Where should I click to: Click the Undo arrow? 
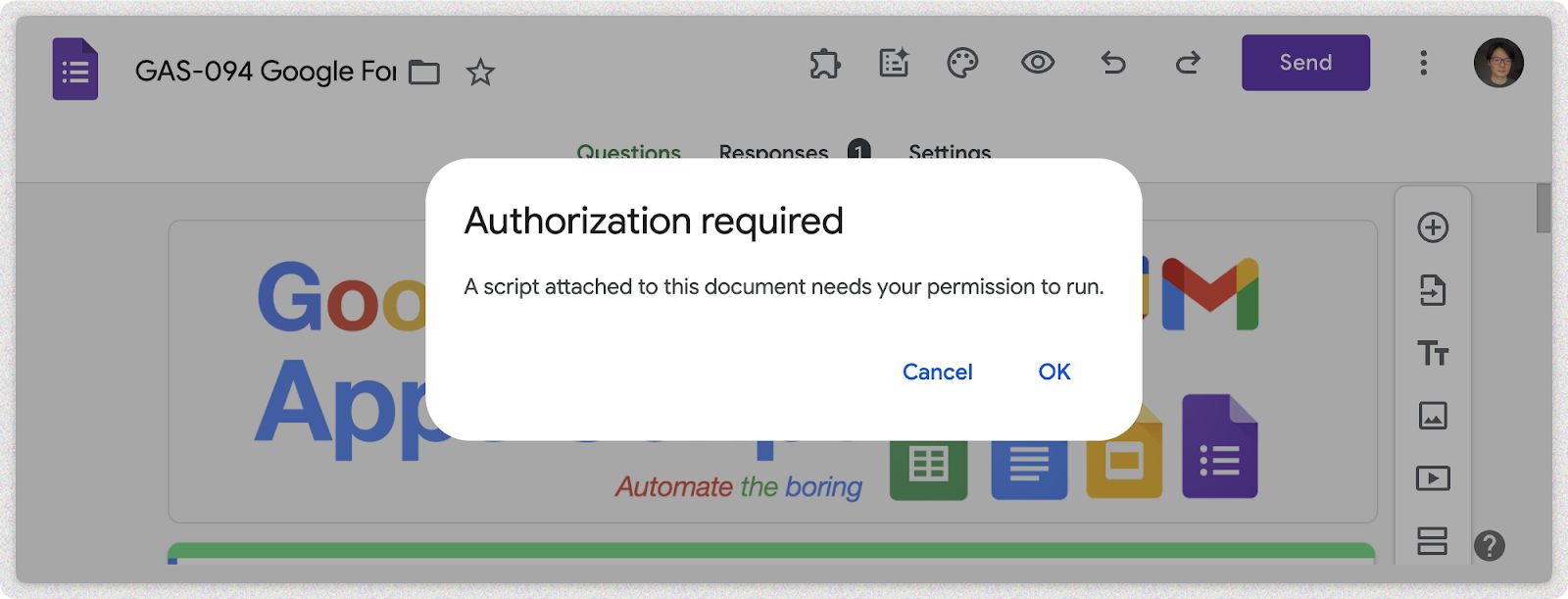coord(1113,63)
